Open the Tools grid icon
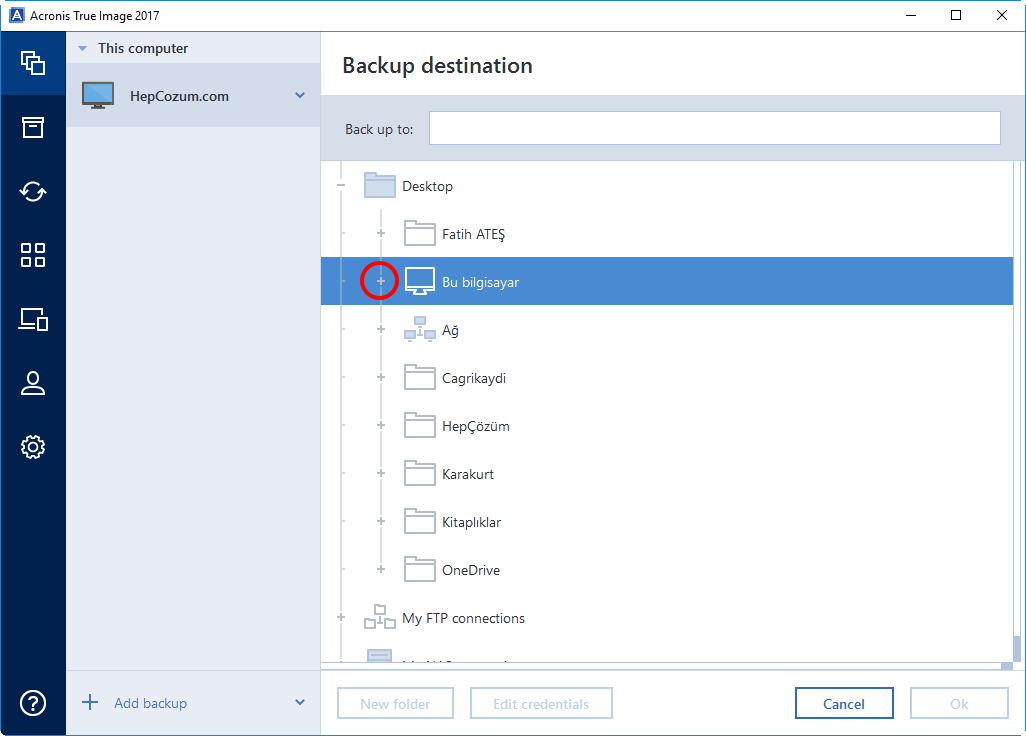The height and width of the screenshot is (736, 1026). coord(33,255)
